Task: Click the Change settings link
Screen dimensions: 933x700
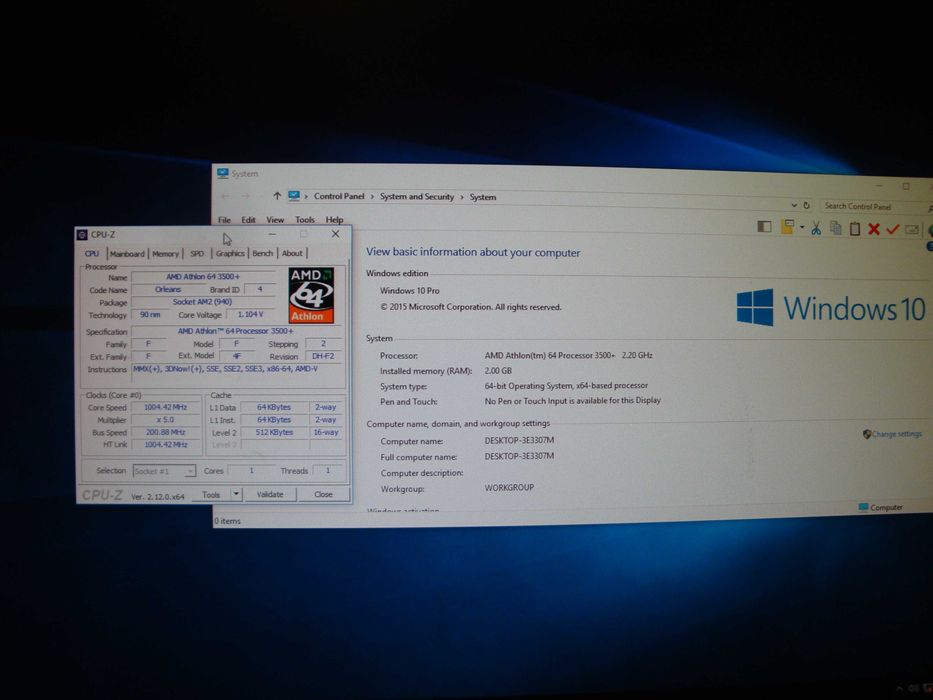Action: [x=896, y=434]
